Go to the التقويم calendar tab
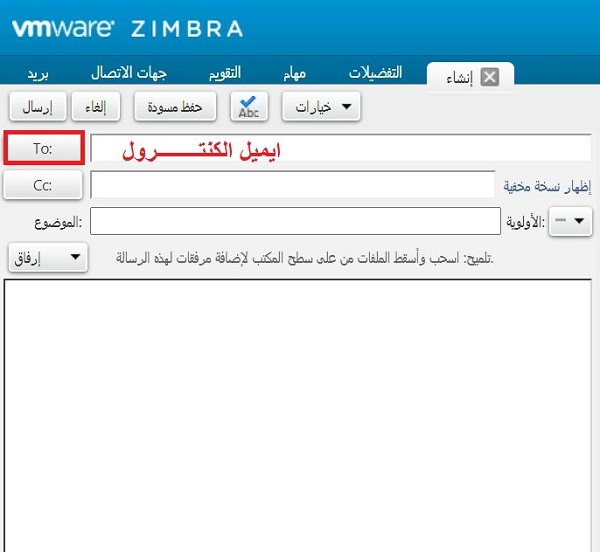Screen dimensions: 600x552 [x=225, y=73]
